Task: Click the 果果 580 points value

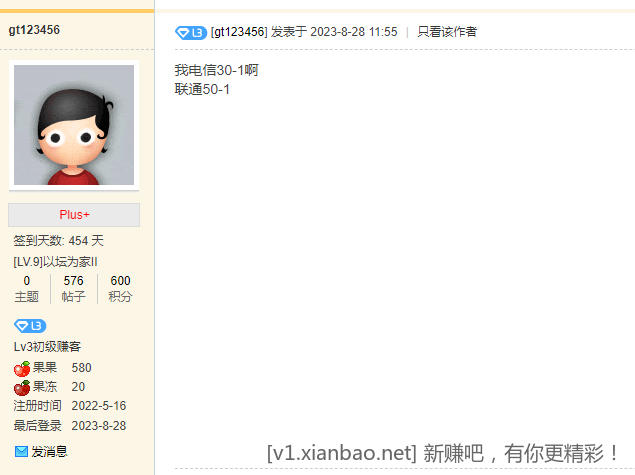Action: (81, 368)
